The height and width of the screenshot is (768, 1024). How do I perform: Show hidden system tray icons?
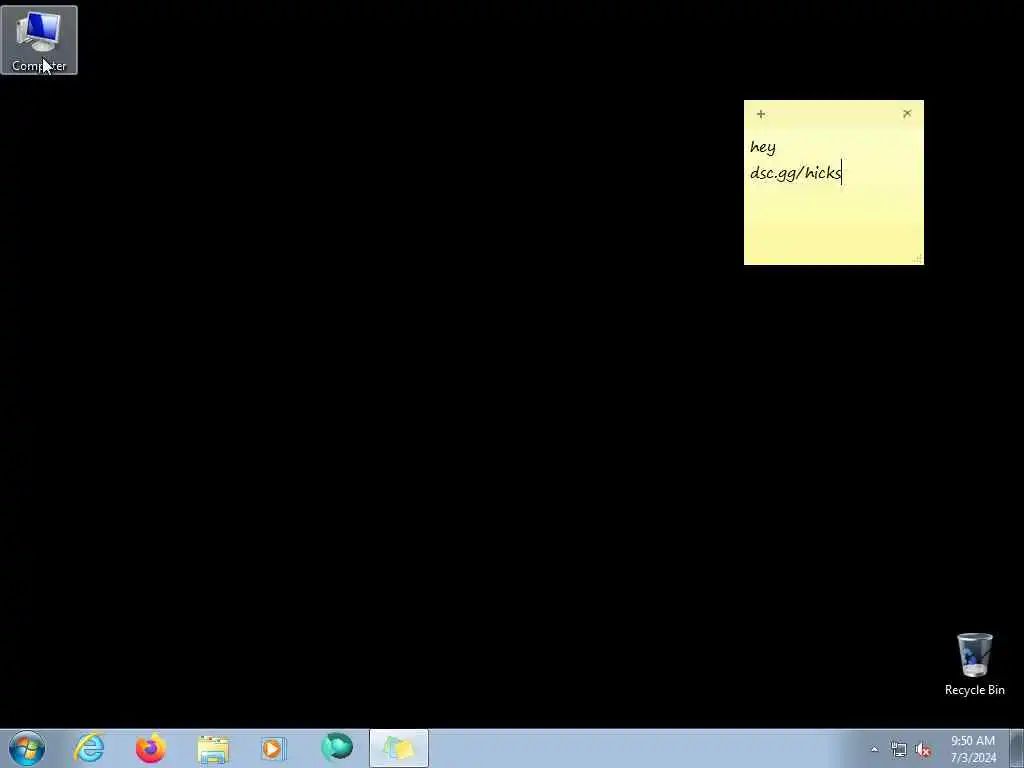(x=874, y=749)
